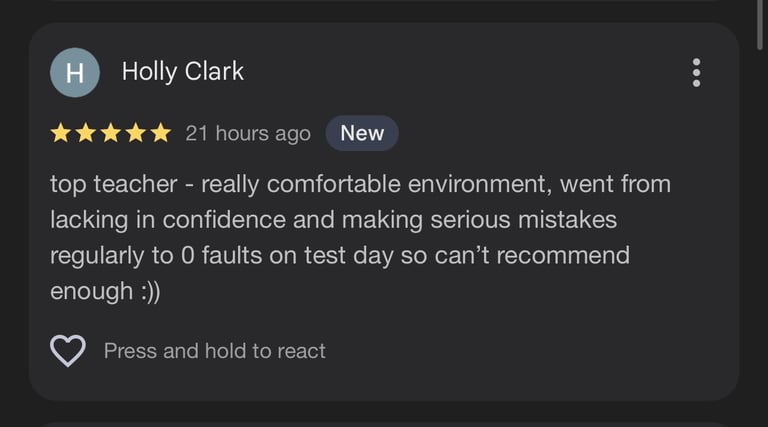
Task: Open the Holly Clark reviewer name
Action: click(x=183, y=71)
